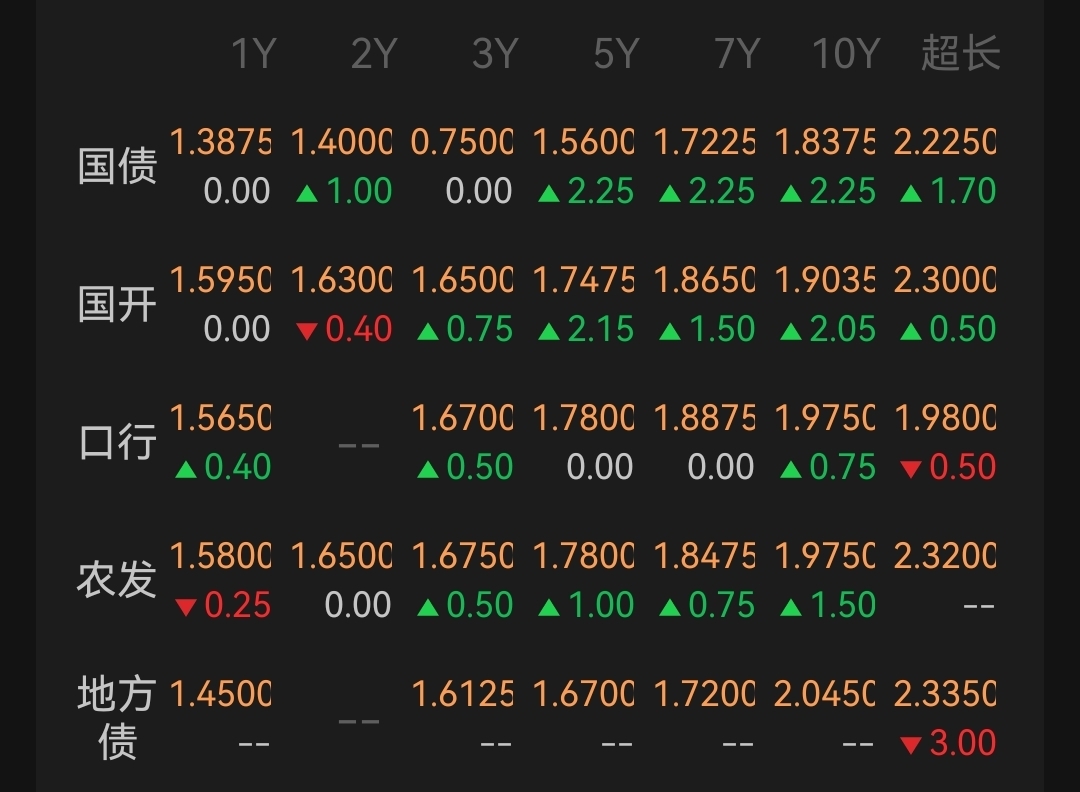Image resolution: width=1080 pixels, height=792 pixels.
Task: Click red down arrow beside 农发 0.25 change
Action: 186,607
